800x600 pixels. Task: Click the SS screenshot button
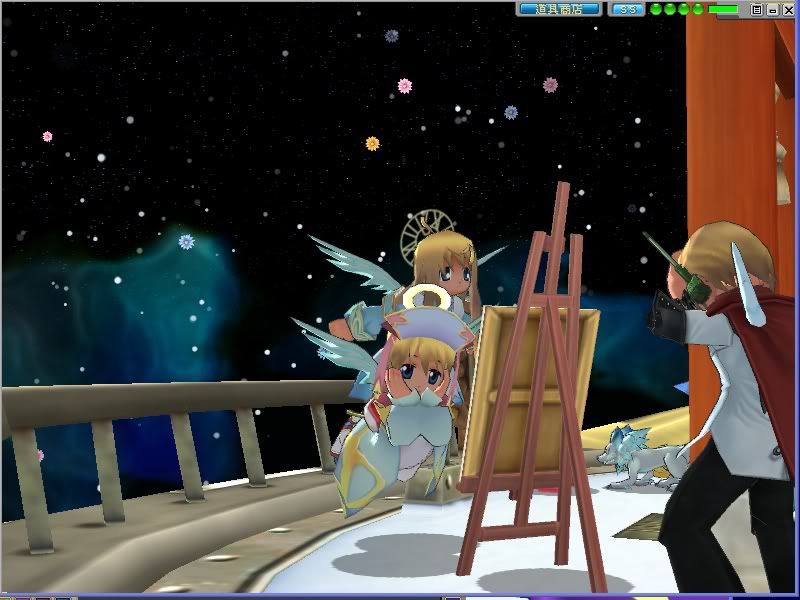tap(627, 9)
